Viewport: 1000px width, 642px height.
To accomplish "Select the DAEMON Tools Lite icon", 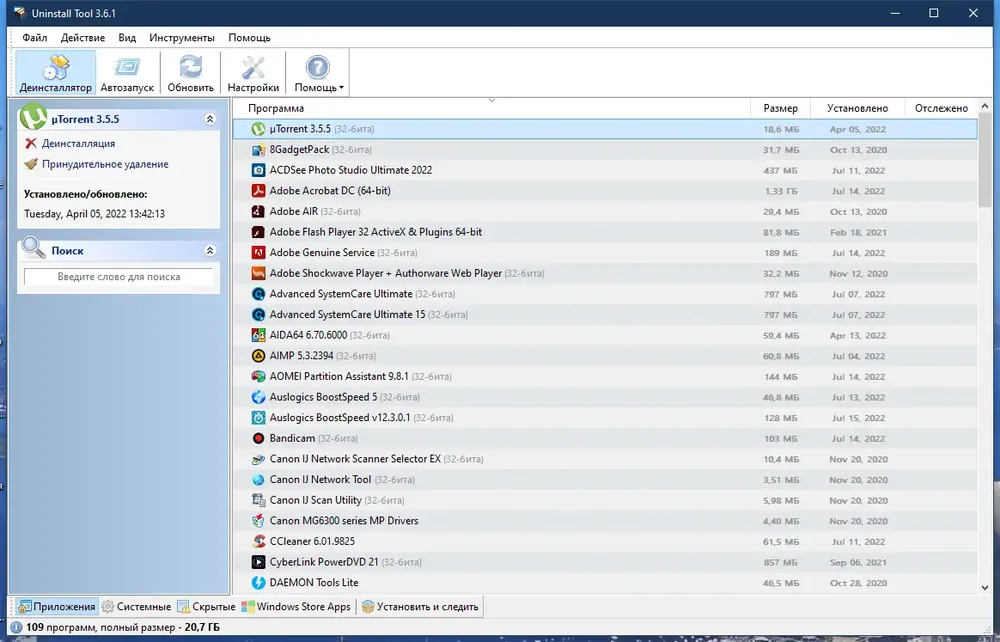I will [258, 583].
